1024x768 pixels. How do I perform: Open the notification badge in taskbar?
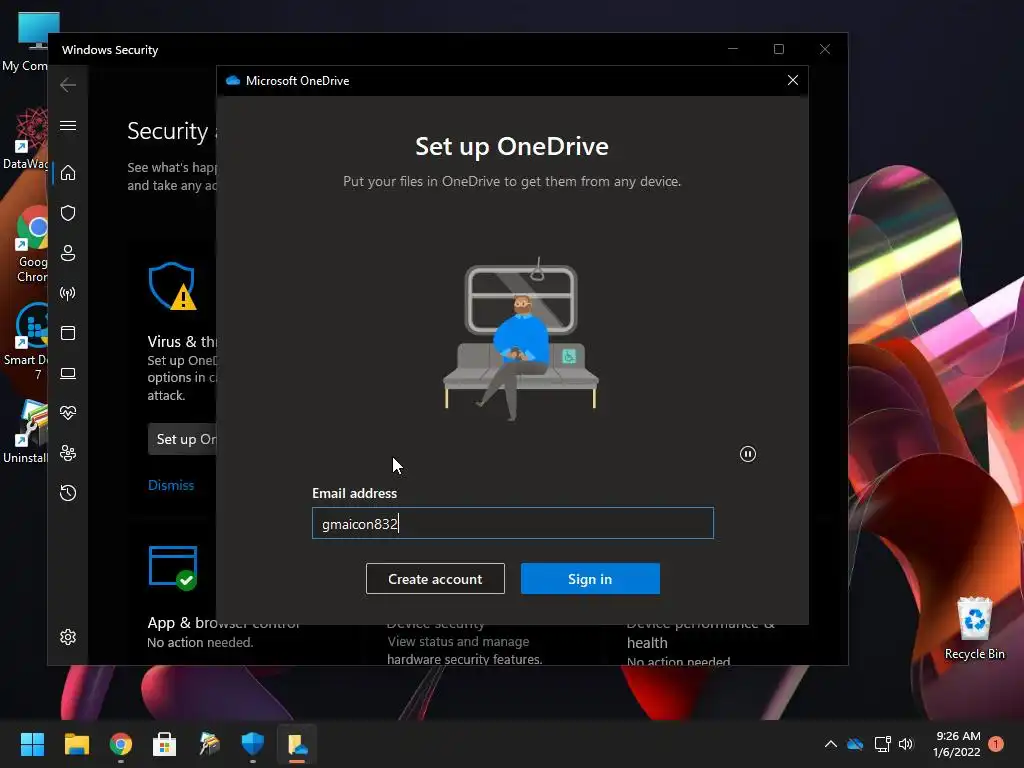tap(996, 744)
